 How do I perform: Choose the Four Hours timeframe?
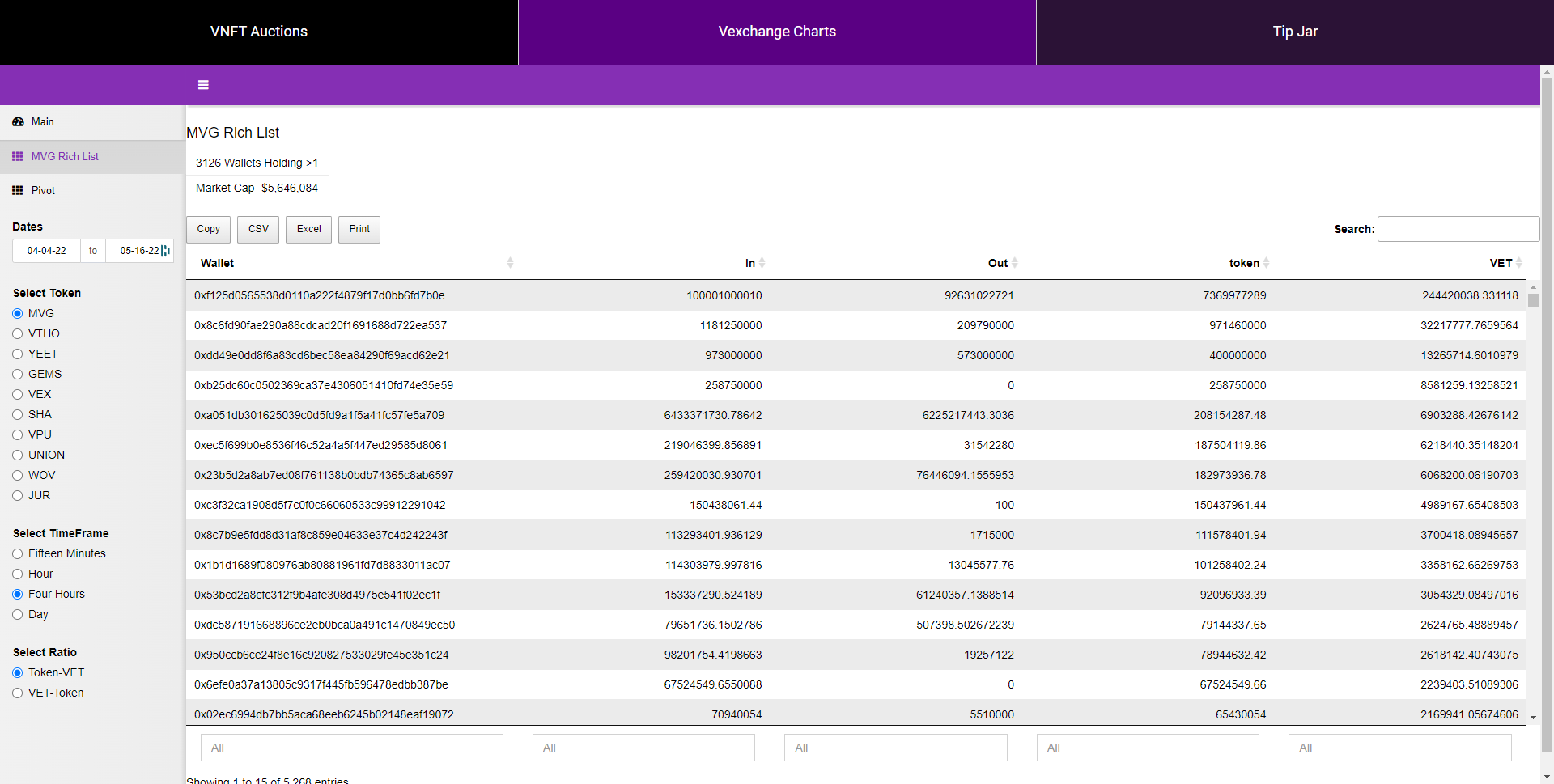17,595
